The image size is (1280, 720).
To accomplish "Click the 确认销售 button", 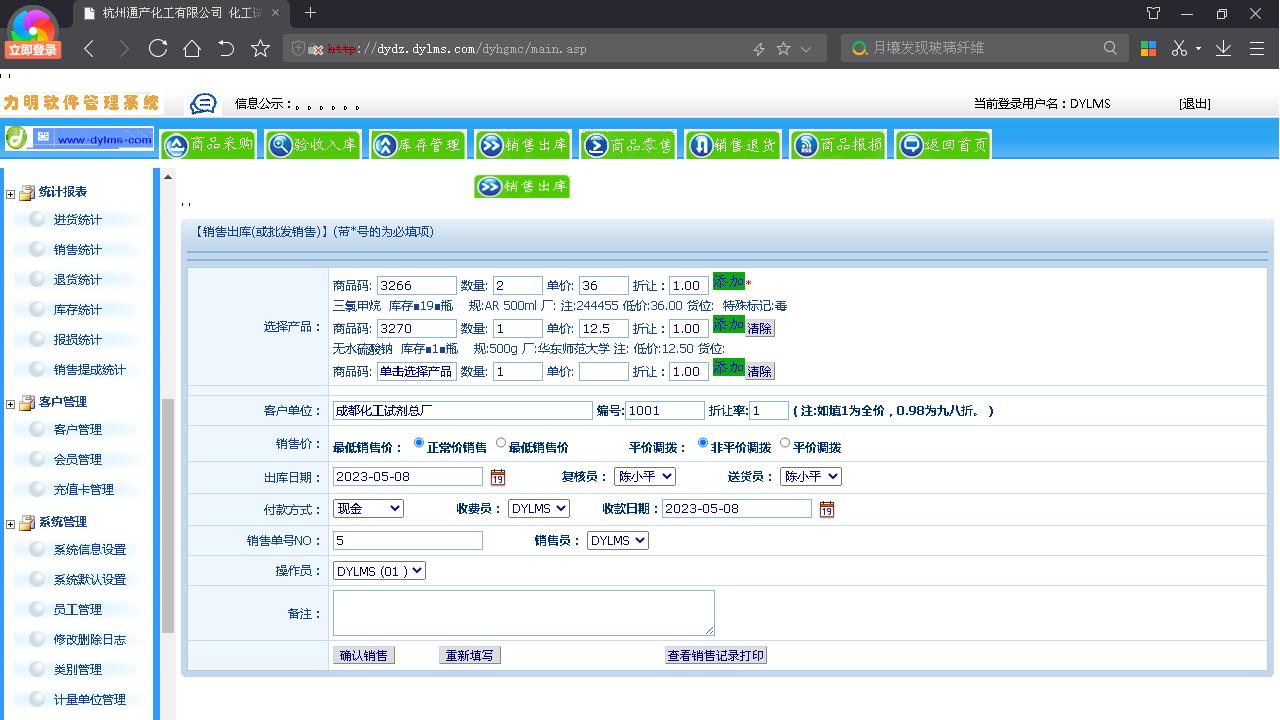I will click(x=363, y=654).
